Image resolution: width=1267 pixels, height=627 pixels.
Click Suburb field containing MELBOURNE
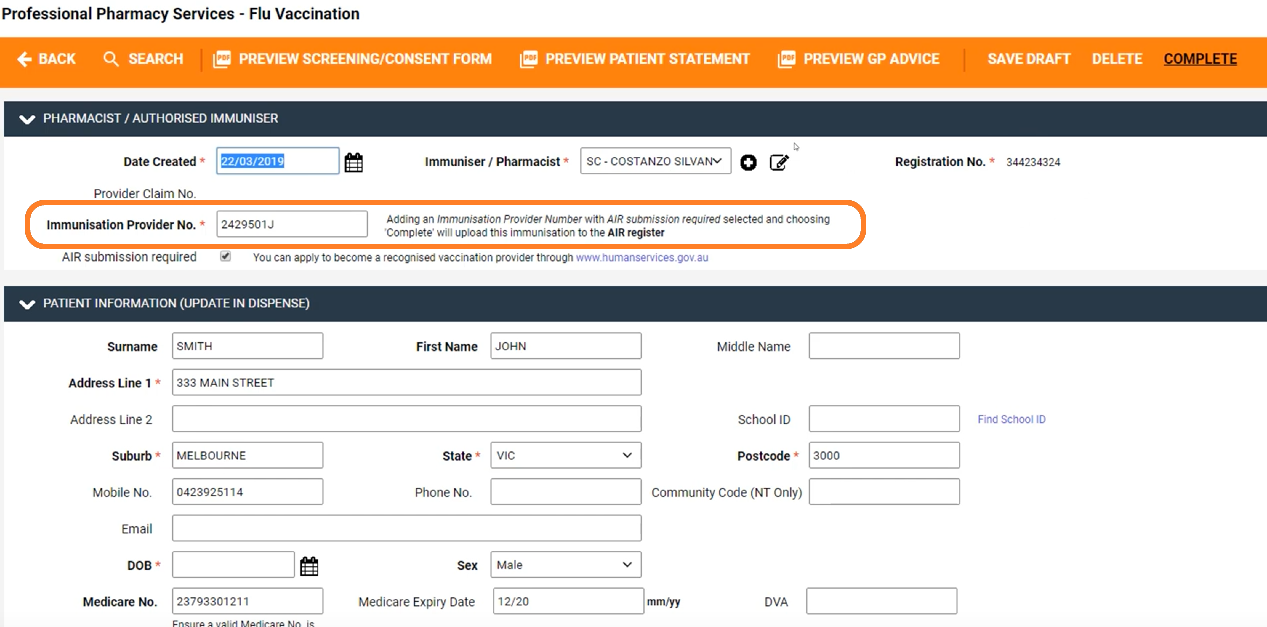(x=247, y=455)
